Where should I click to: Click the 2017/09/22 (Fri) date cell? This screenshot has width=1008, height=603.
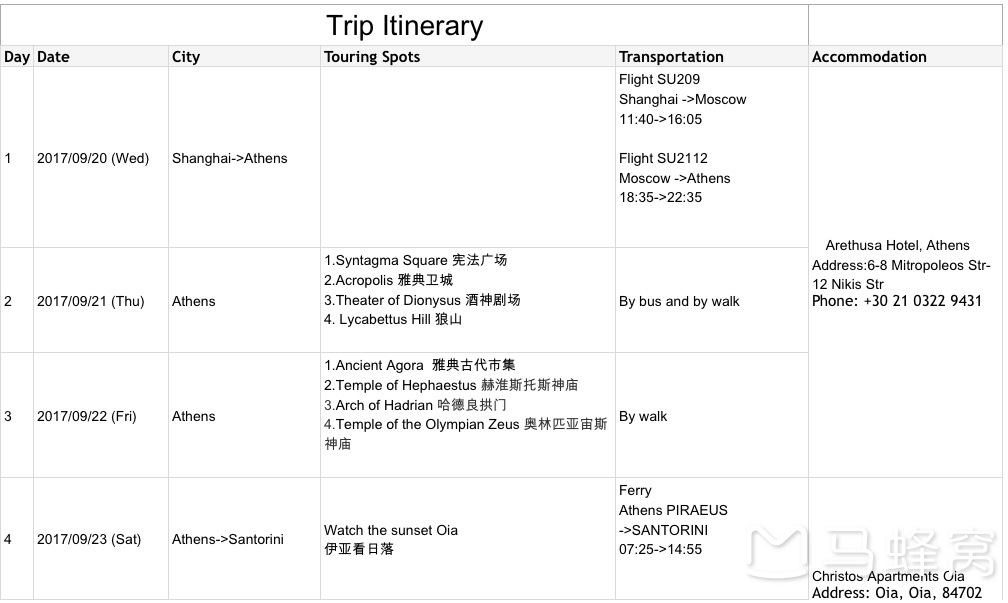[x=100, y=416]
